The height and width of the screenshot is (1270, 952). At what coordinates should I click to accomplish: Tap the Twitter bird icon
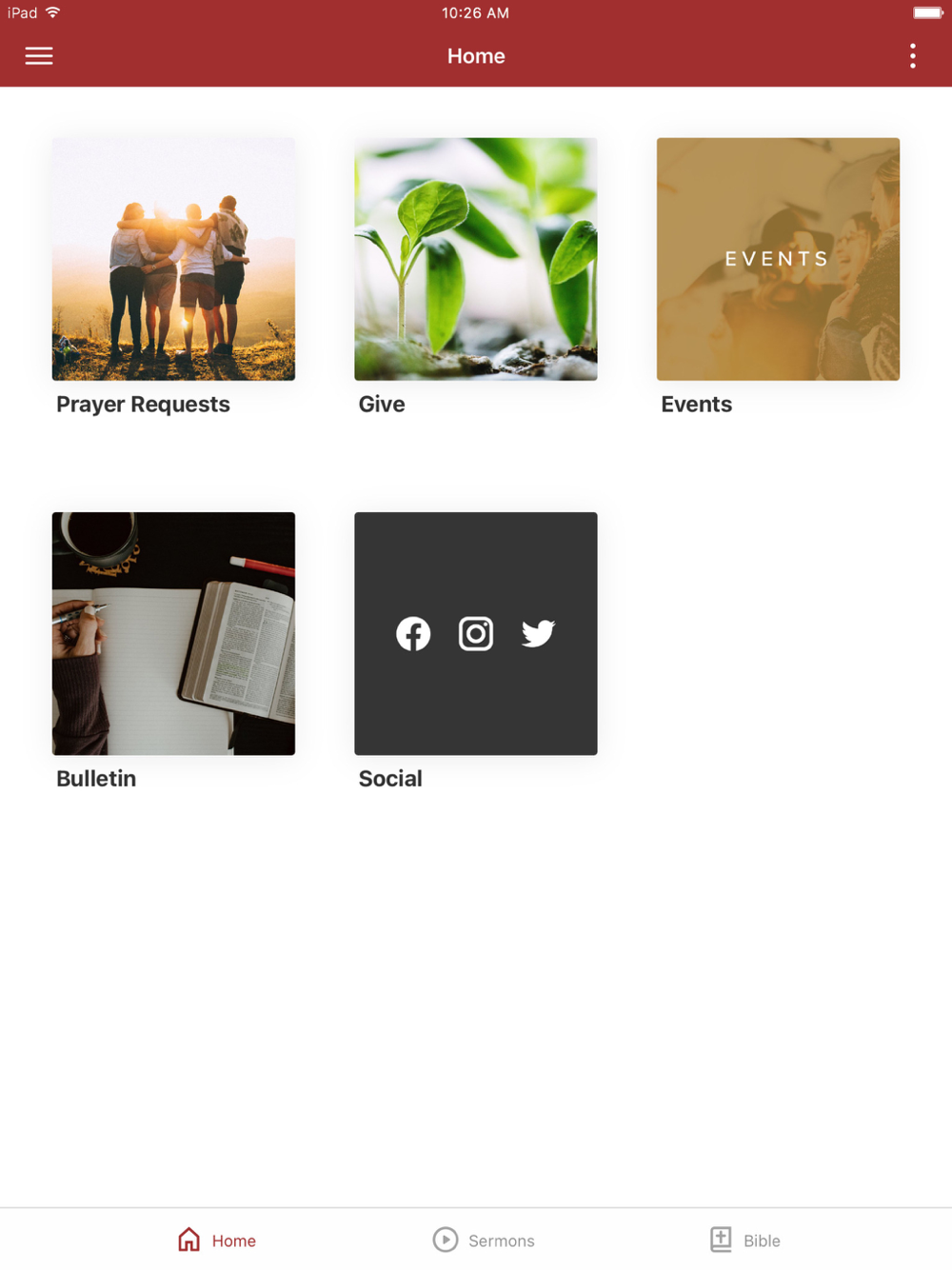539,634
